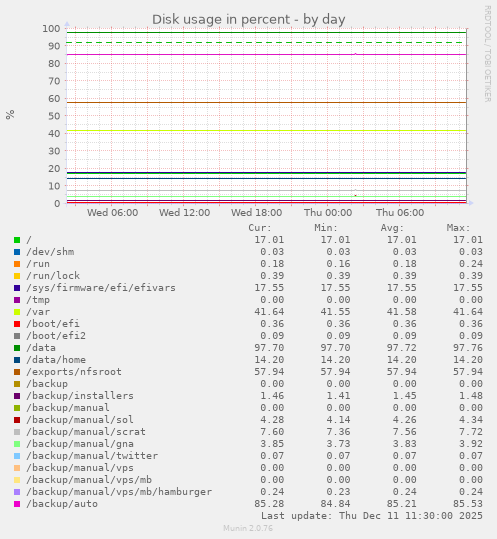Click the /var min value 41.55
This screenshot has height=539, width=497.
click(335, 312)
